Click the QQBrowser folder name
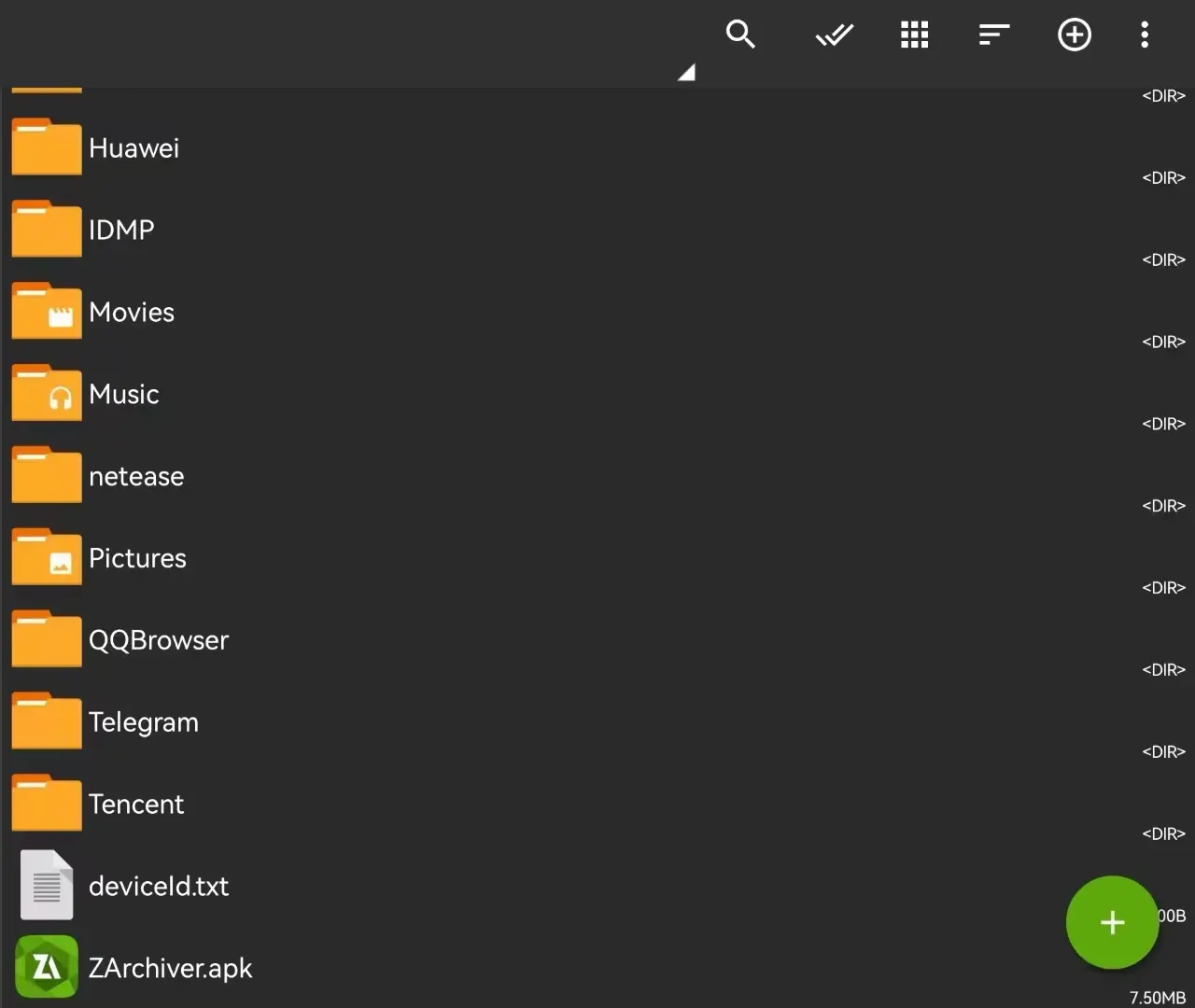 tap(159, 640)
